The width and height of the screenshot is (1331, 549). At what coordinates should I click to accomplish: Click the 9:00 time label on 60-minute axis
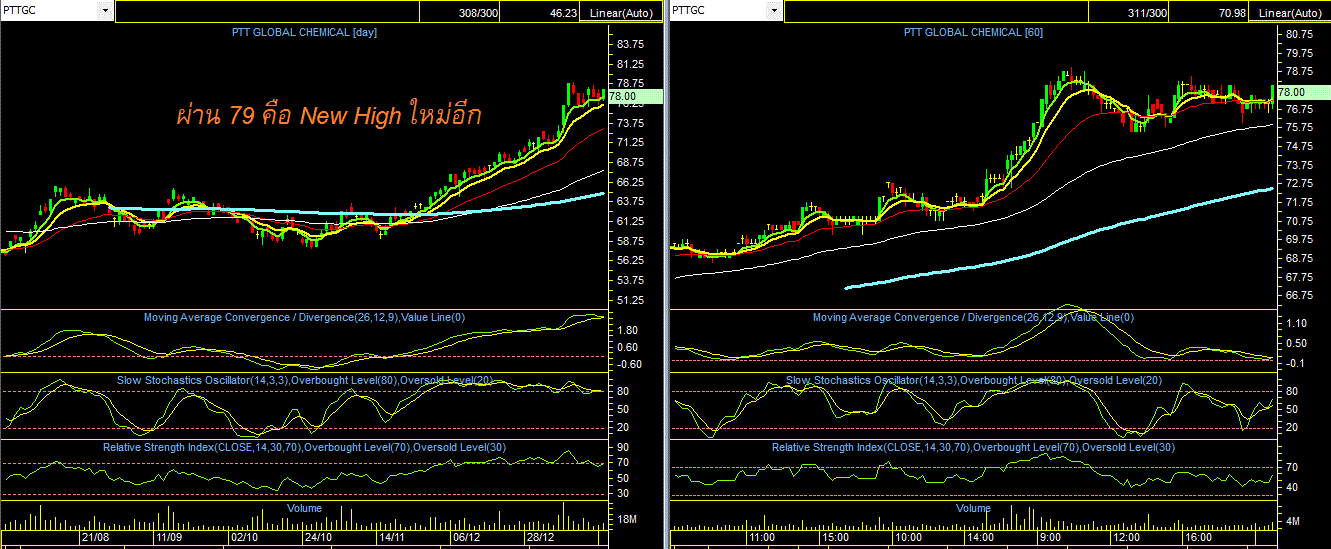1052,537
